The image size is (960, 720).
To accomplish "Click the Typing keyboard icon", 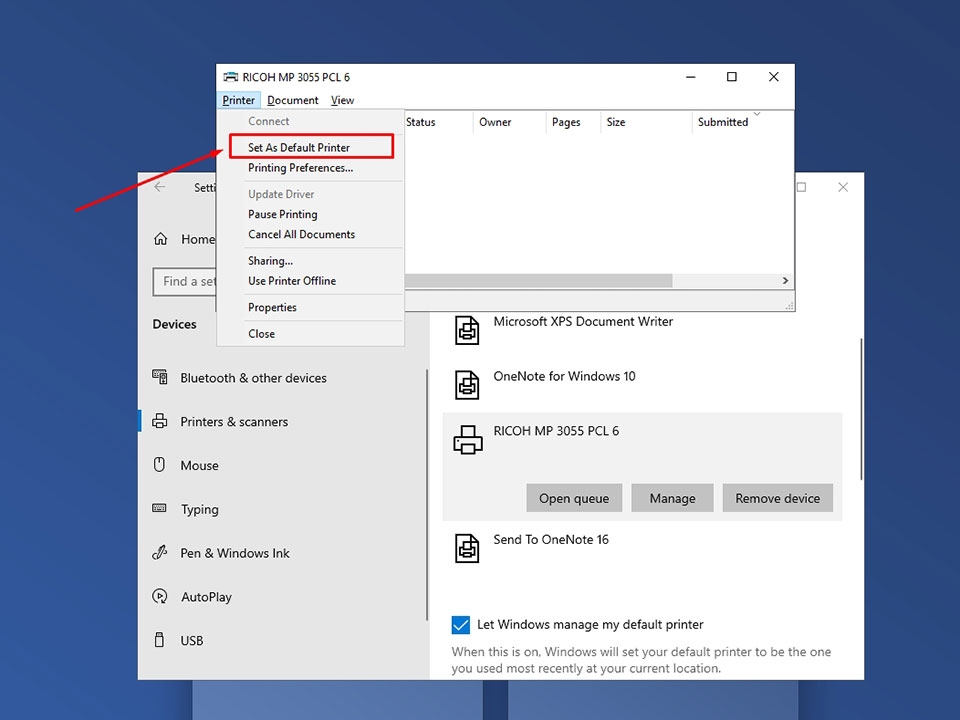I will tap(159, 508).
